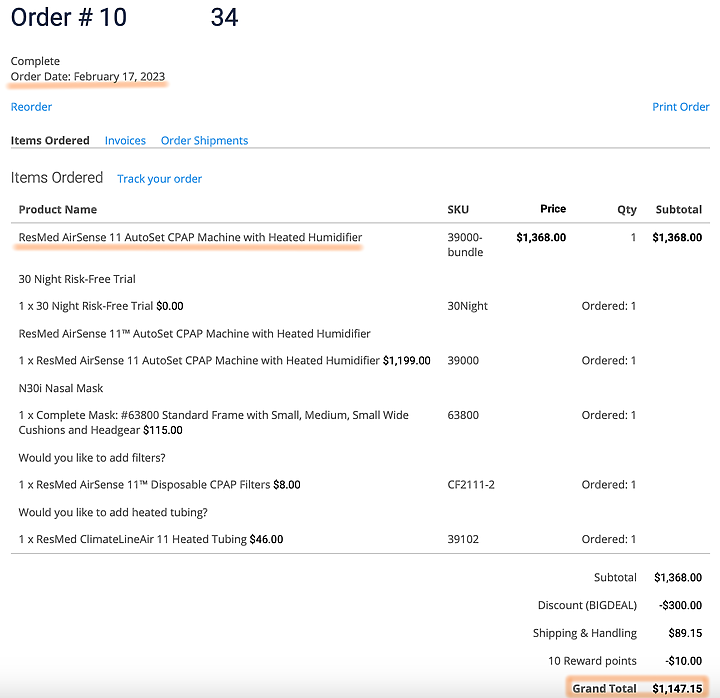Click the 39000 SKU value

(x=463, y=360)
